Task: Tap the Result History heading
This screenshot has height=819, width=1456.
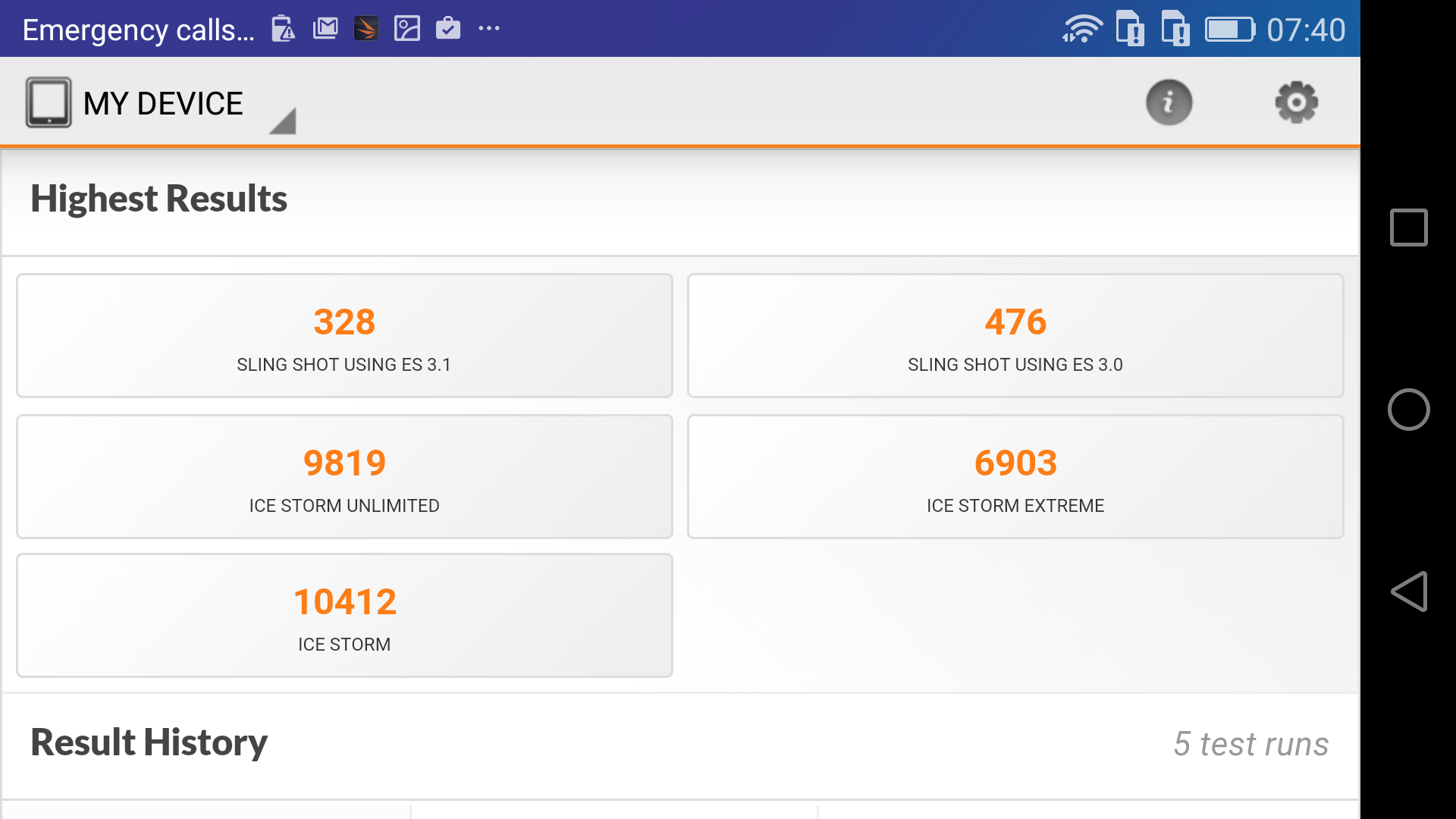Action: (x=149, y=742)
